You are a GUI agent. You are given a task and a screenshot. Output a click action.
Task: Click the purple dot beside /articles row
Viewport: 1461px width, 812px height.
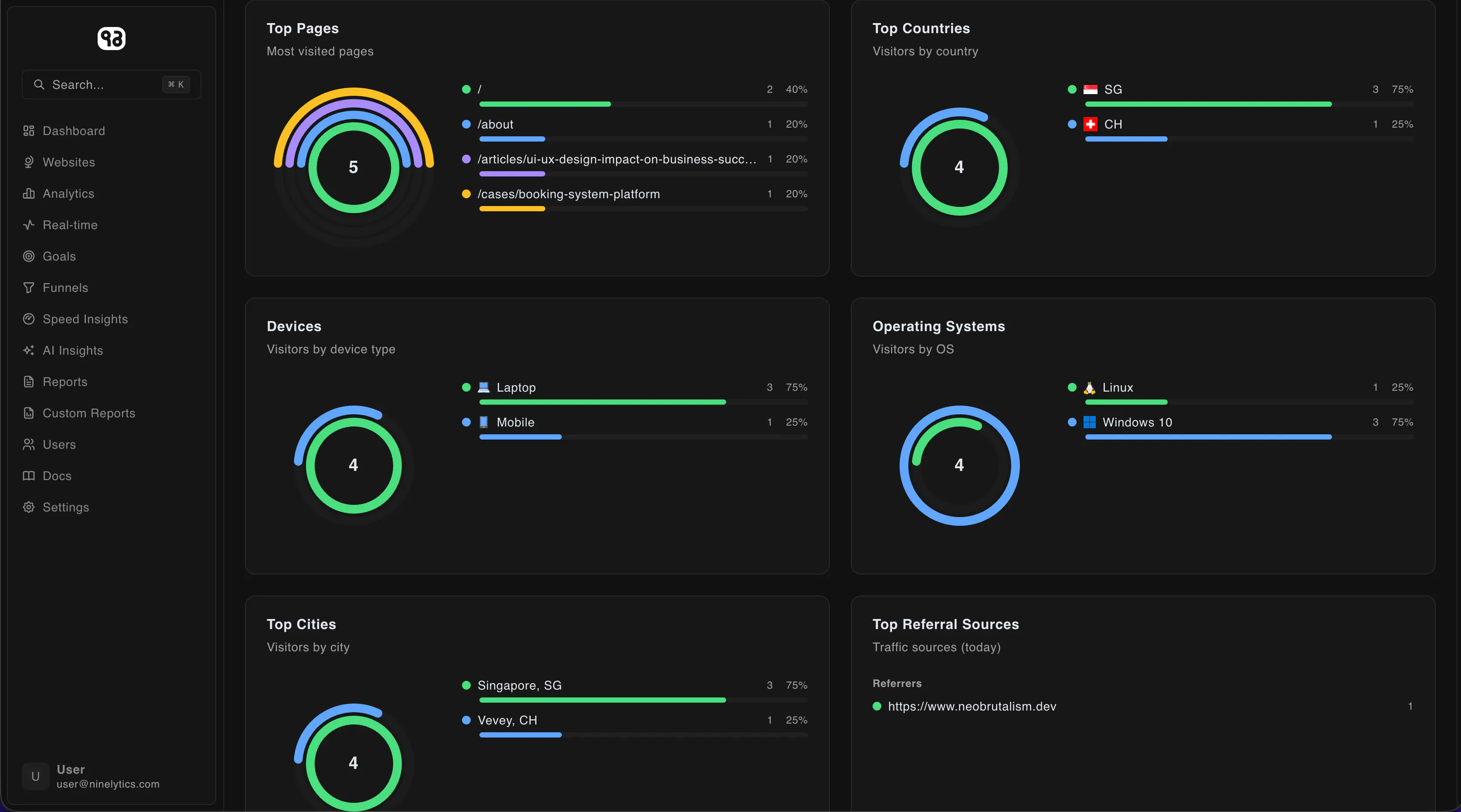pyautogui.click(x=466, y=159)
